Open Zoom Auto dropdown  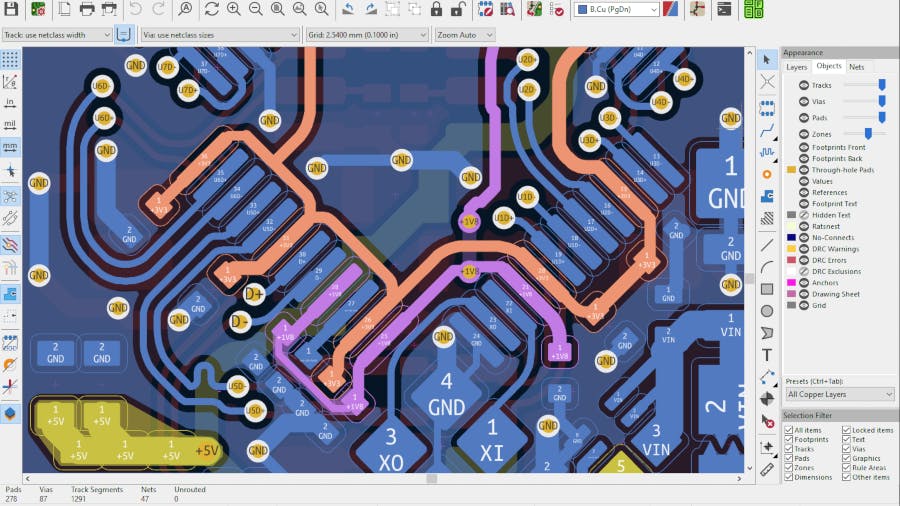pyautogui.click(x=464, y=35)
